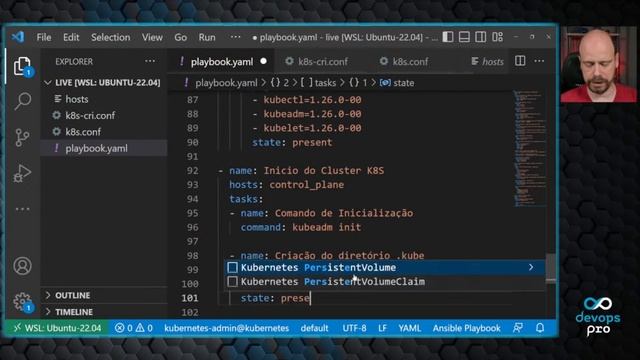Open the notifications bell icon
The width and height of the screenshot is (640, 360).
[540, 328]
